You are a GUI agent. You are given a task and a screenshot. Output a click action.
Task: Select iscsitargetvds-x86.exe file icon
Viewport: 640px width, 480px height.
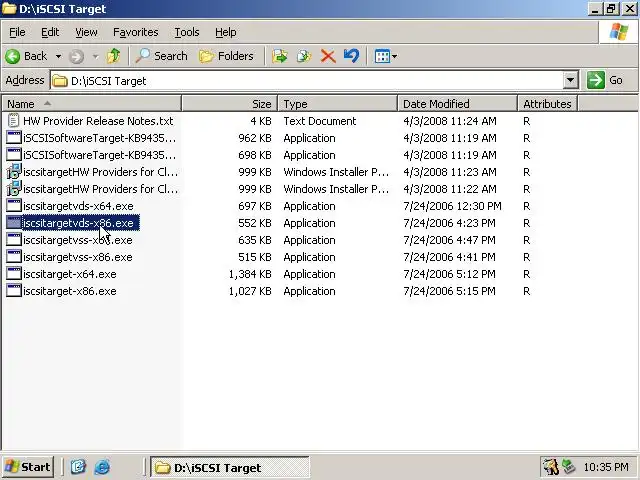[13, 223]
